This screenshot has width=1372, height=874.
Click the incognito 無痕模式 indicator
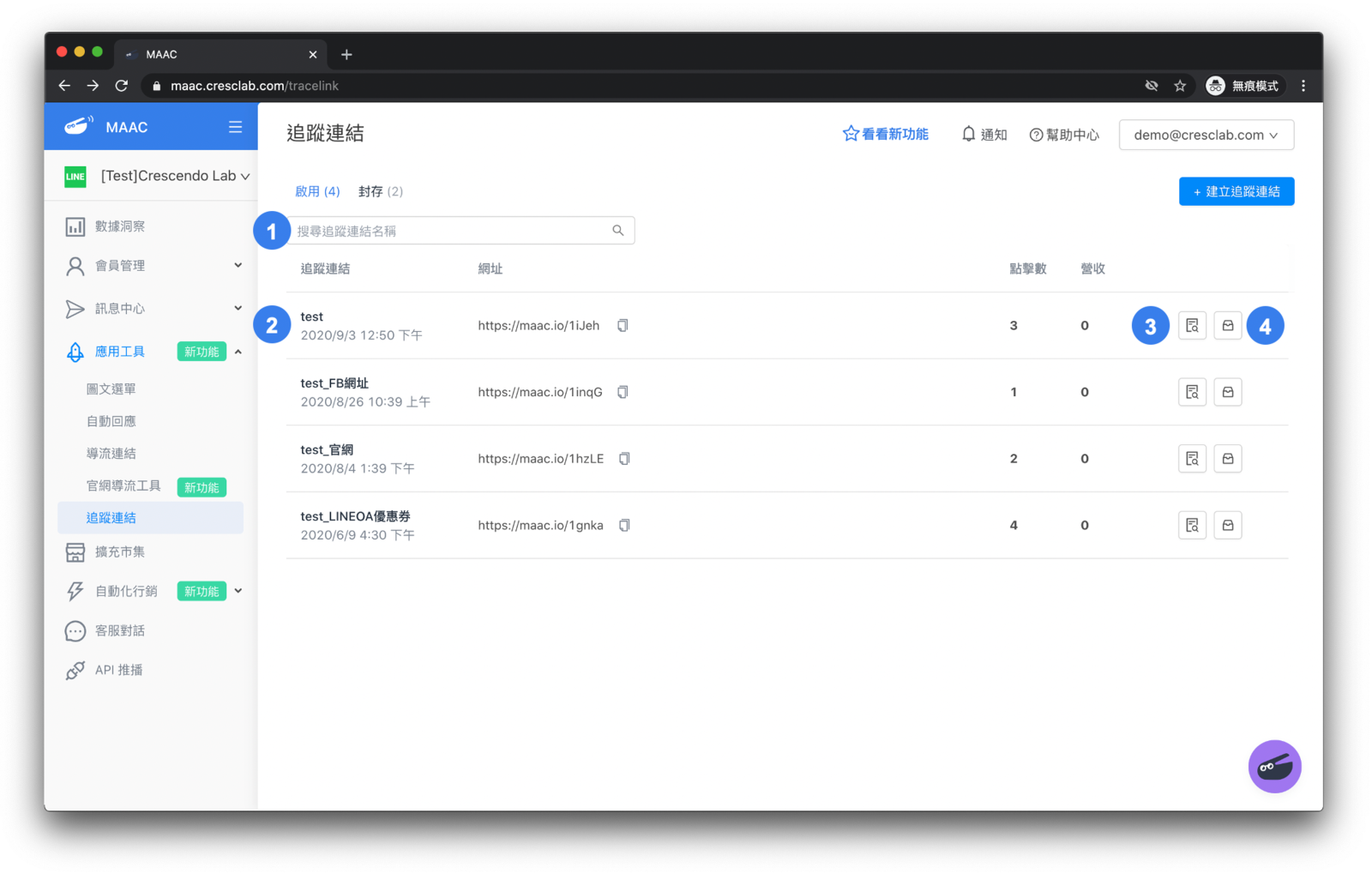click(x=1243, y=86)
